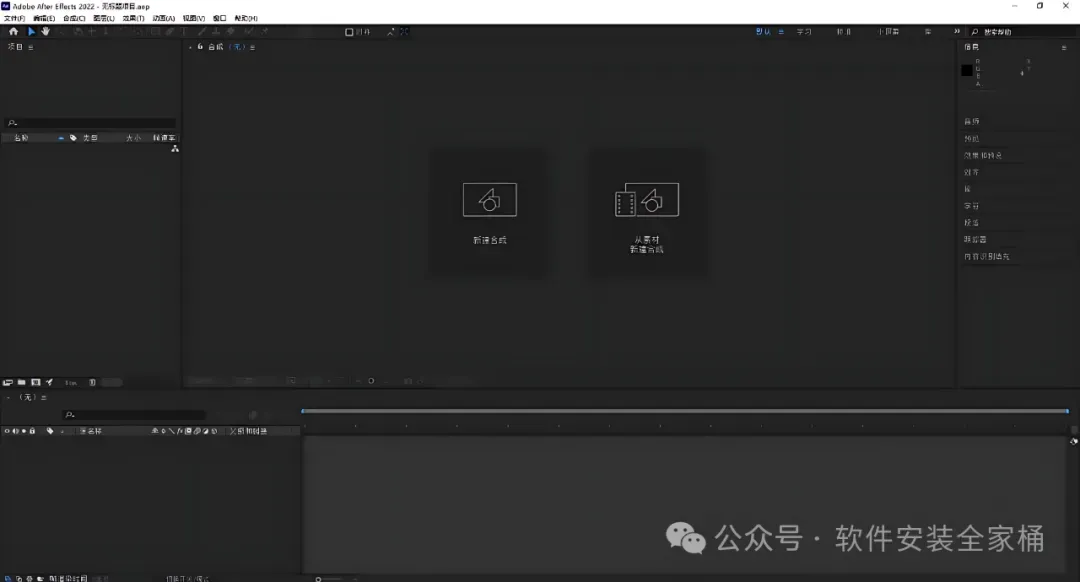Open the 合成 viewer panel menu icon

(252, 47)
